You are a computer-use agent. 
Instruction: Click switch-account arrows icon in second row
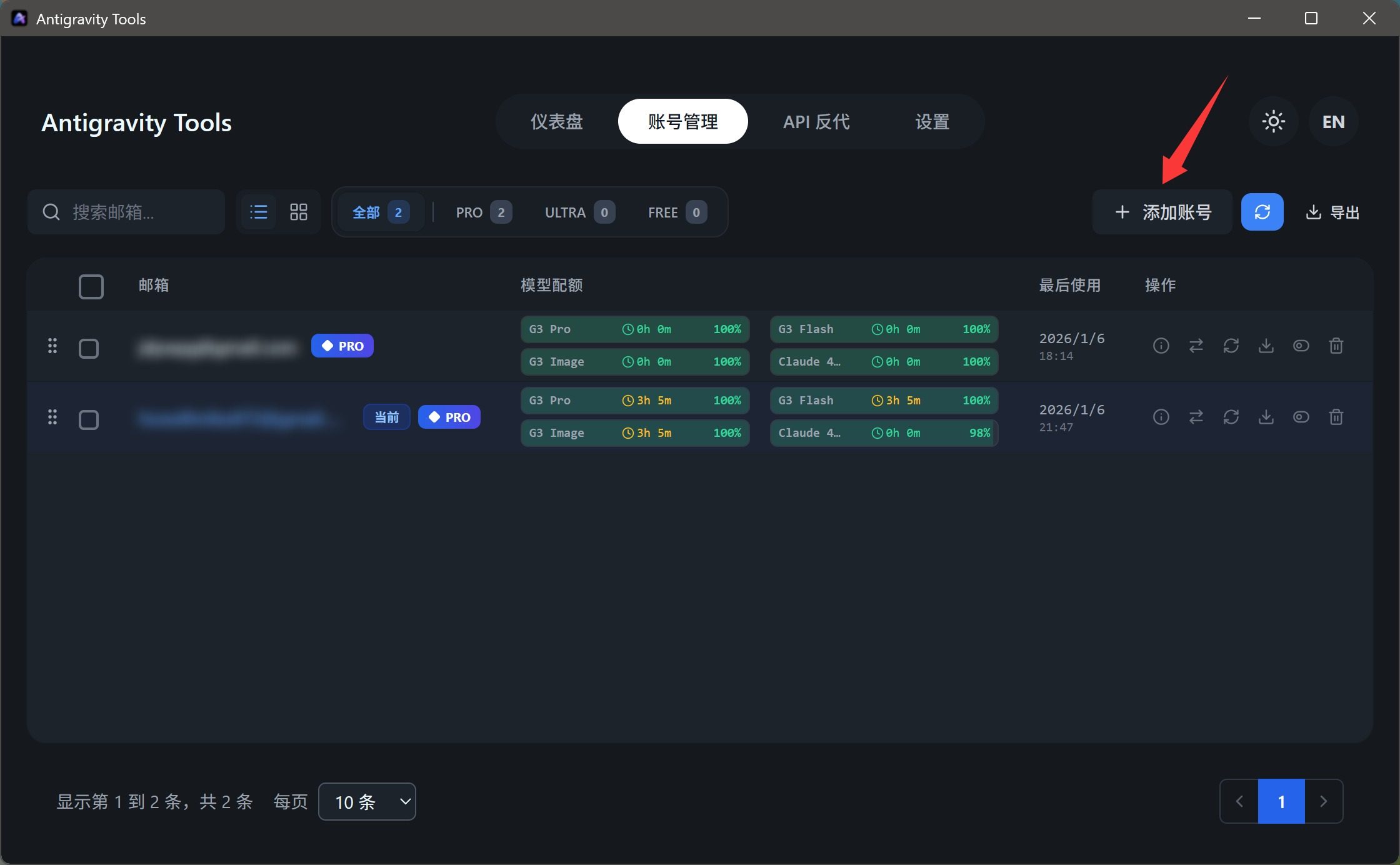tap(1196, 417)
